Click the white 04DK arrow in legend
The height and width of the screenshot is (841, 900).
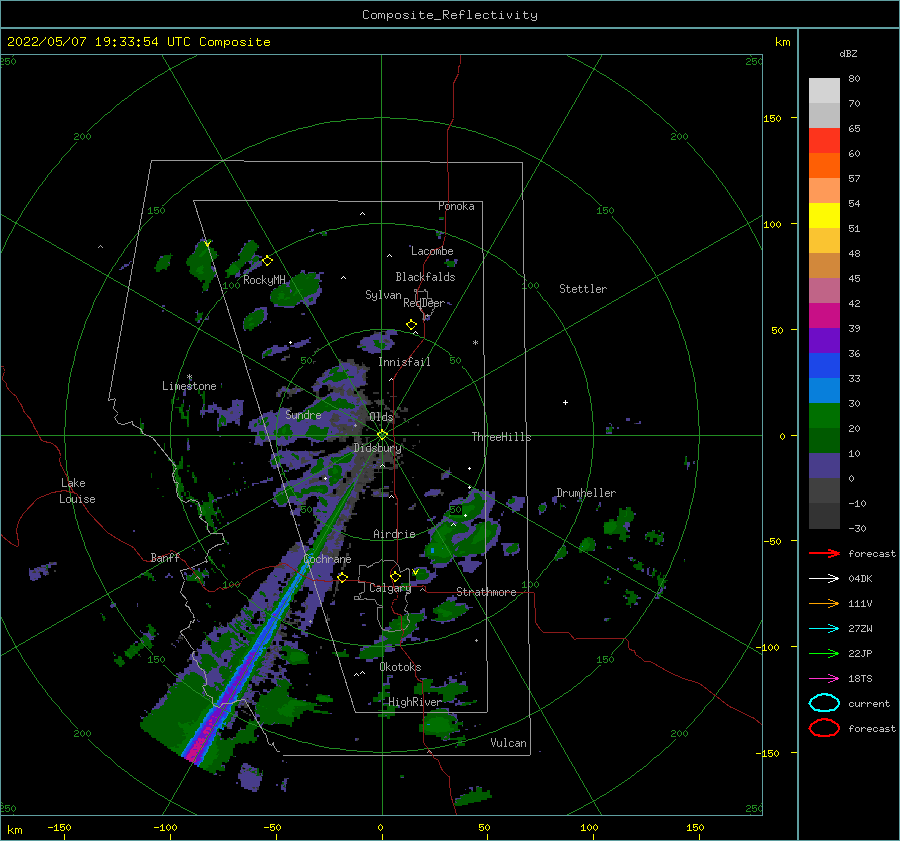824,579
